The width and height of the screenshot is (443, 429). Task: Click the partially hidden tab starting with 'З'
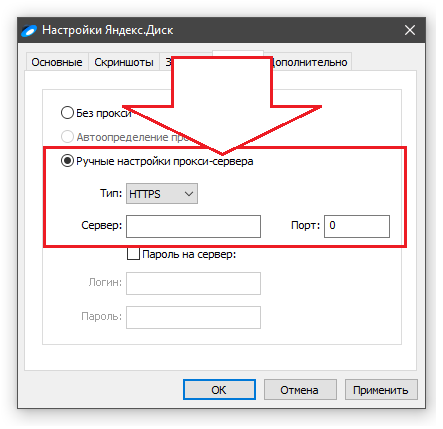coord(167,62)
